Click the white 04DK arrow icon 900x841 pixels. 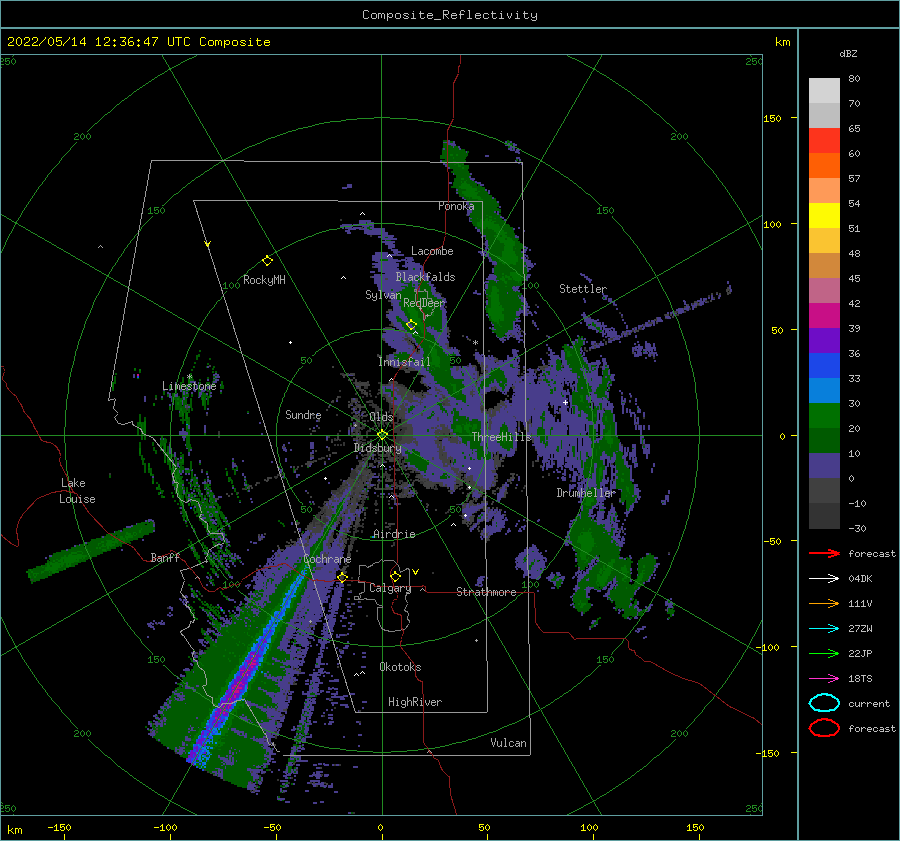pyautogui.click(x=824, y=578)
